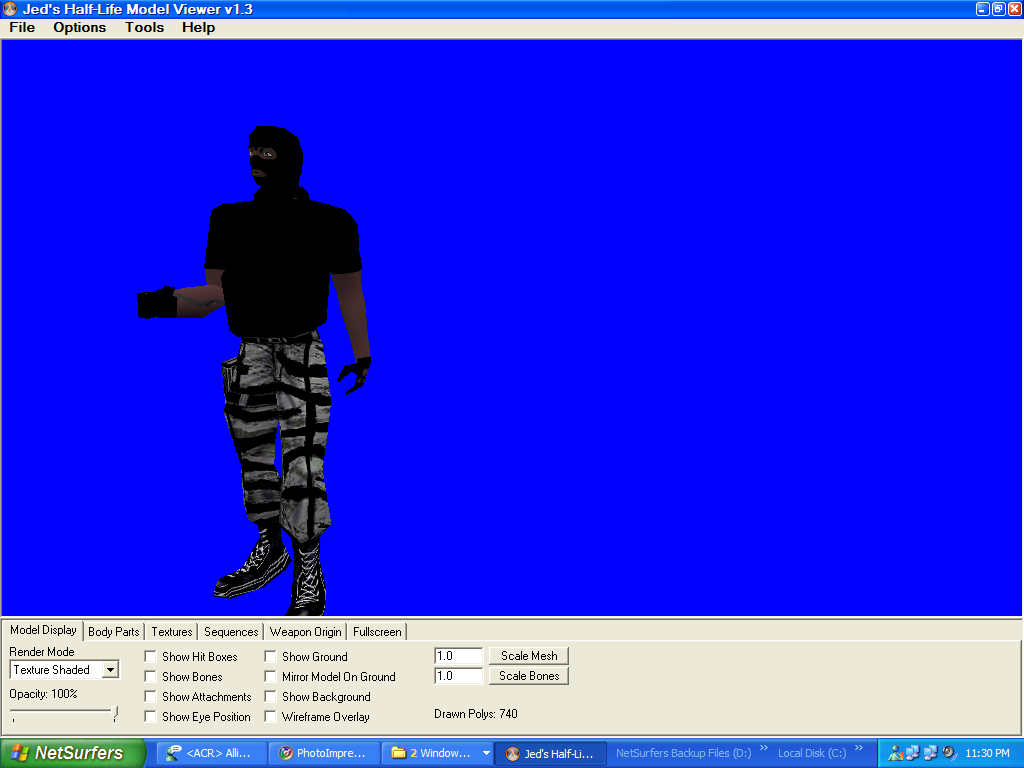Restore down the Model Viewer window
This screenshot has width=1024, height=768.
click(999, 9)
